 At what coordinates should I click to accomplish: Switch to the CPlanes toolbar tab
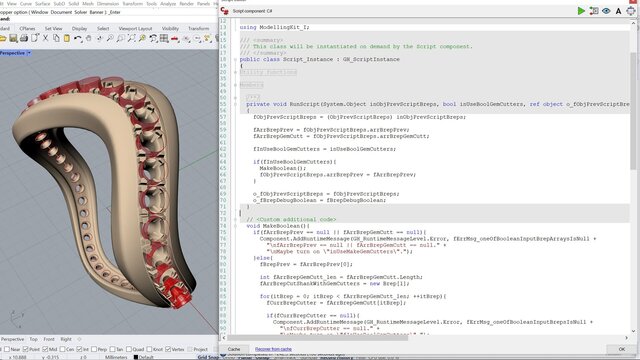coord(27,28)
